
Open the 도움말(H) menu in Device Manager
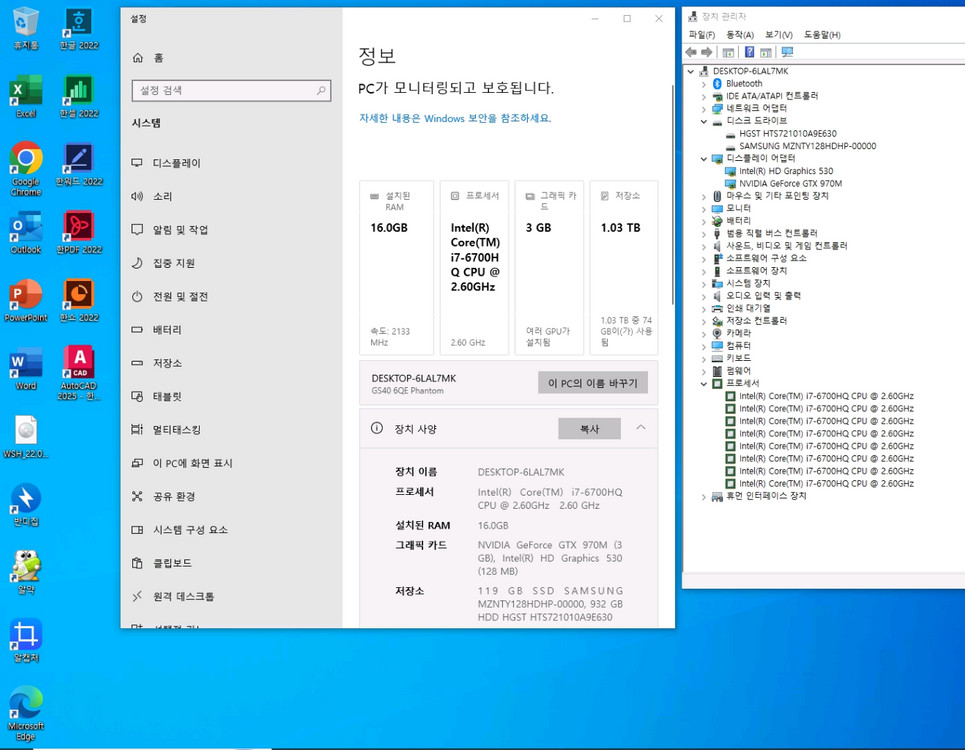tap(822, 35)
